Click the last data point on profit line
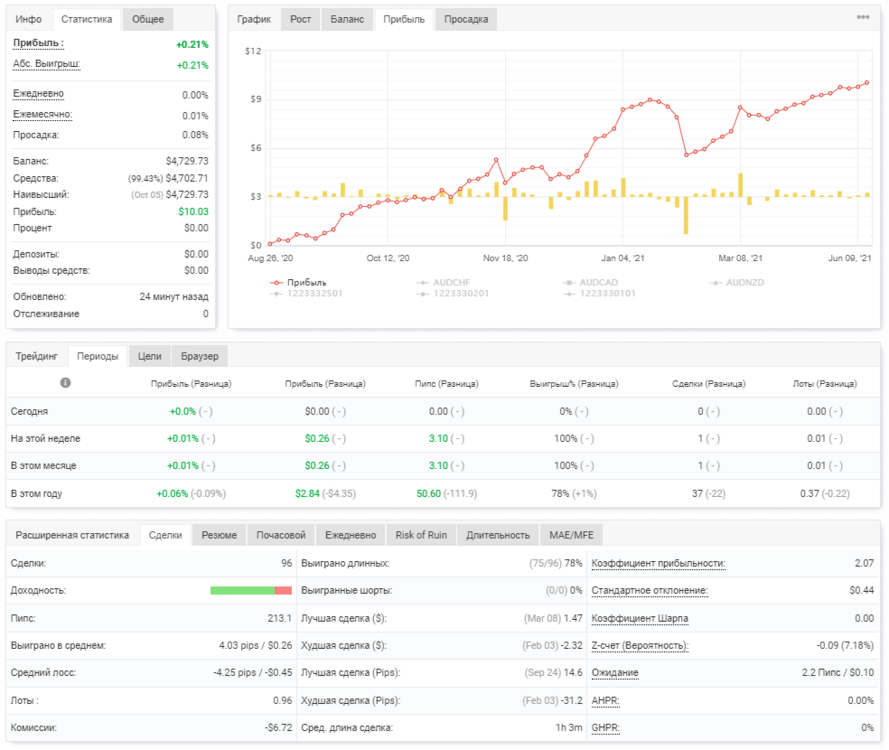889x750 pixels. click(x=866, y=83)
